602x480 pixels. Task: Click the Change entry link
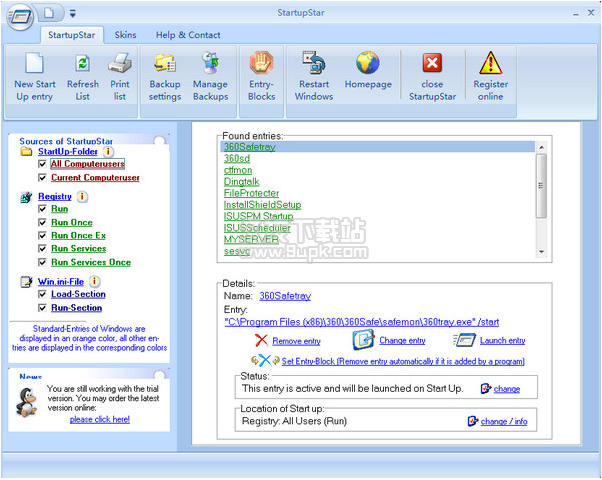click(x=402, y=340)
